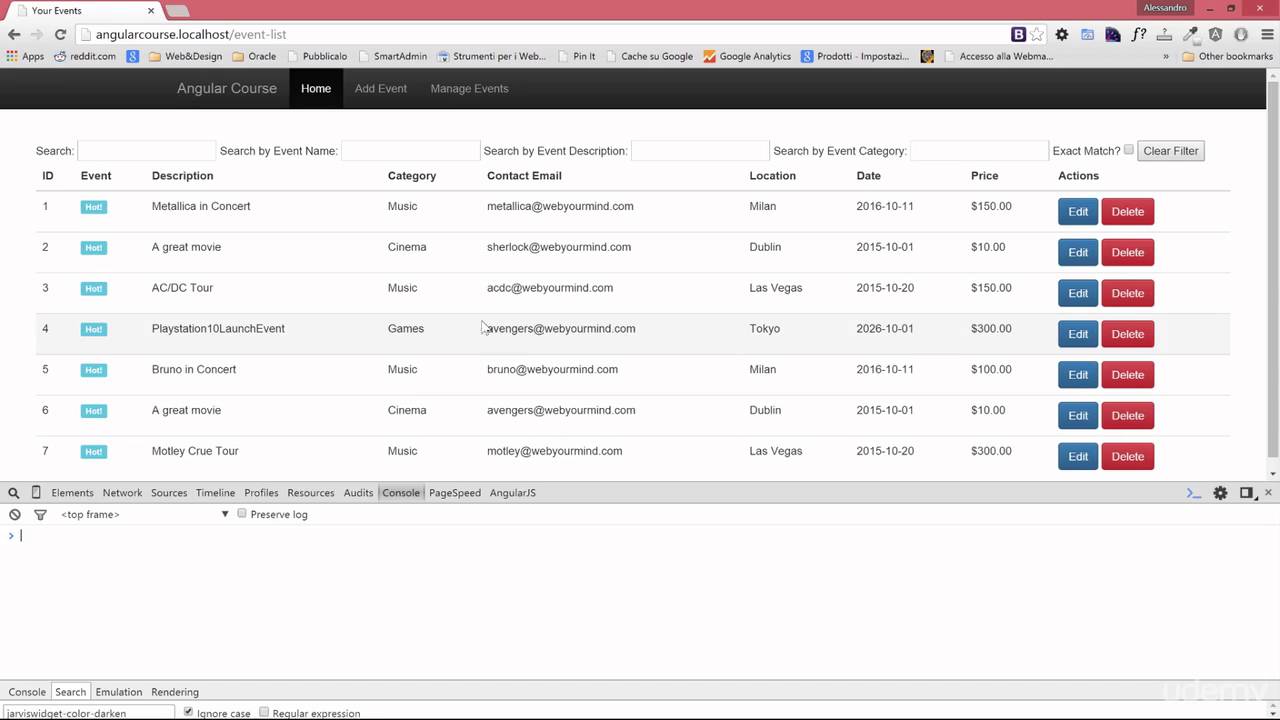Click the drawer search input jarviswidget-color-darken
Image resolution: width=1280 pixels, height=720 pixels.
tap(90, 713)
